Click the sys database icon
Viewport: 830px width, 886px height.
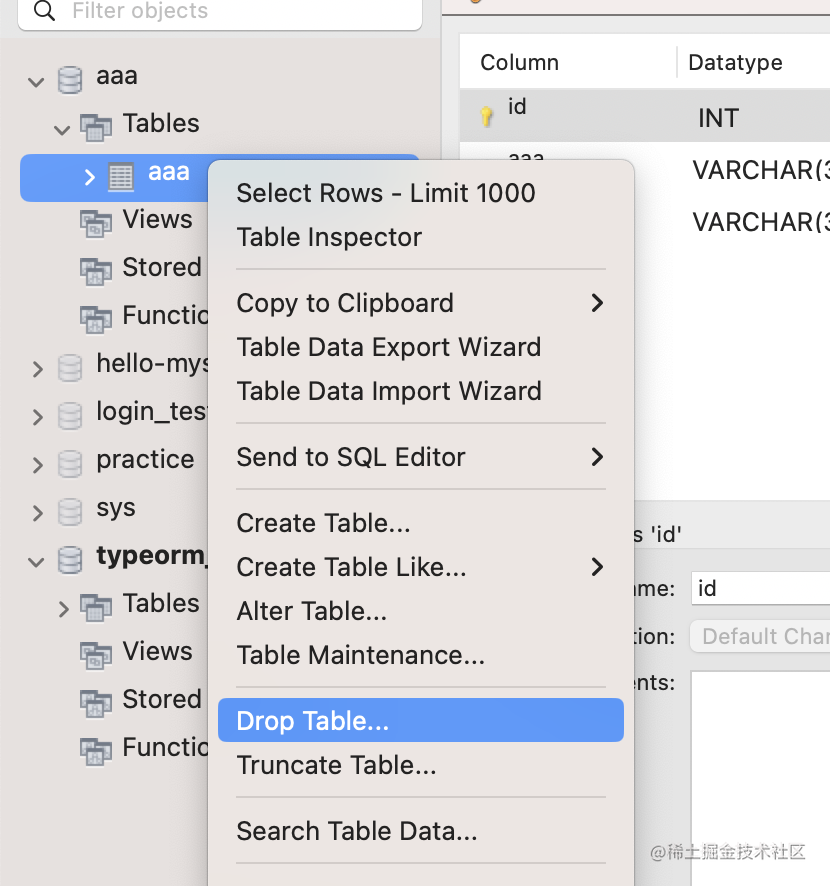pyautogui.click(x=70, y=511)
